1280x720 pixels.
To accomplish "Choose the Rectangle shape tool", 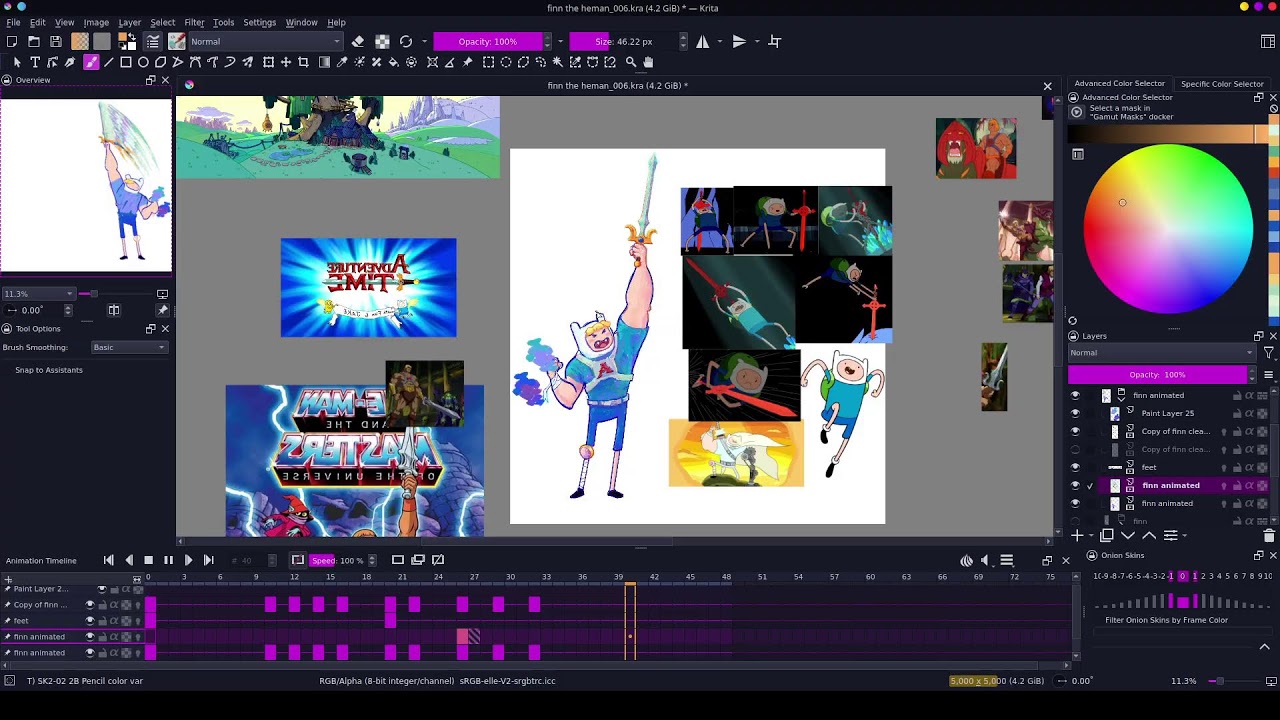I will 126,62.
